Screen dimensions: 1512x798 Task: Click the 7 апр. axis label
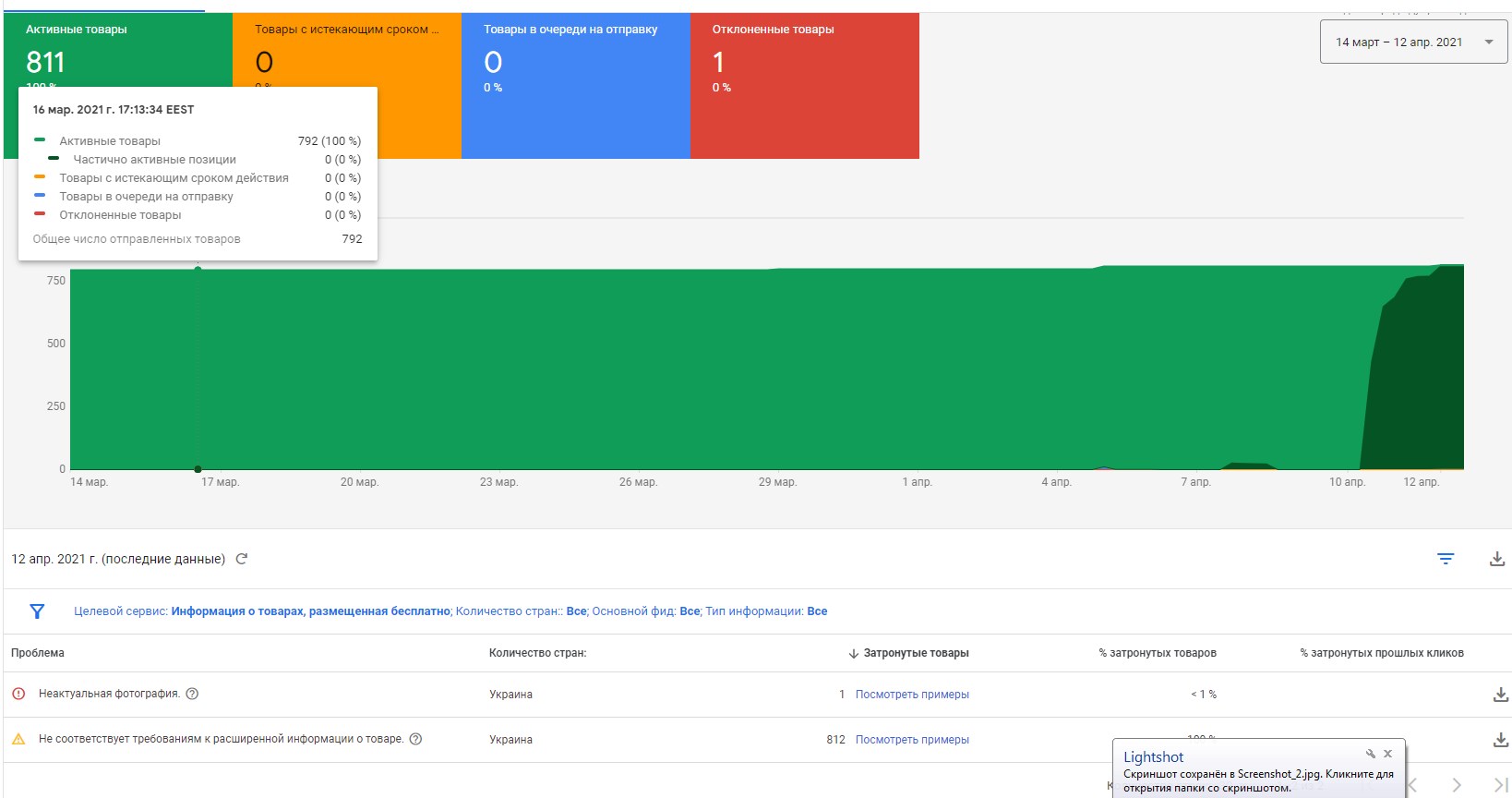1195,482
